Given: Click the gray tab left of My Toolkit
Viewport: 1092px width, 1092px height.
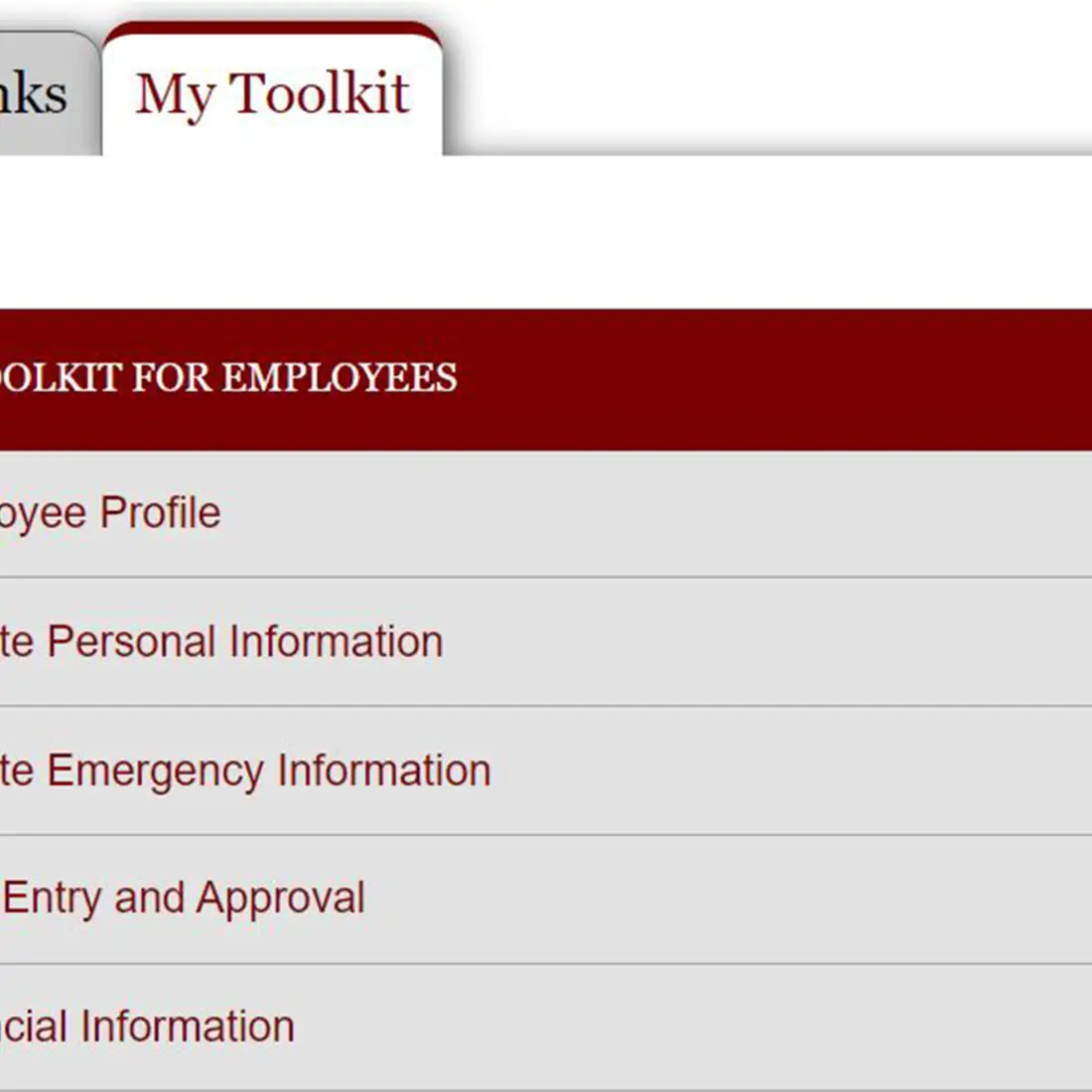Looking at the screenshot, I should pos(35,94).
